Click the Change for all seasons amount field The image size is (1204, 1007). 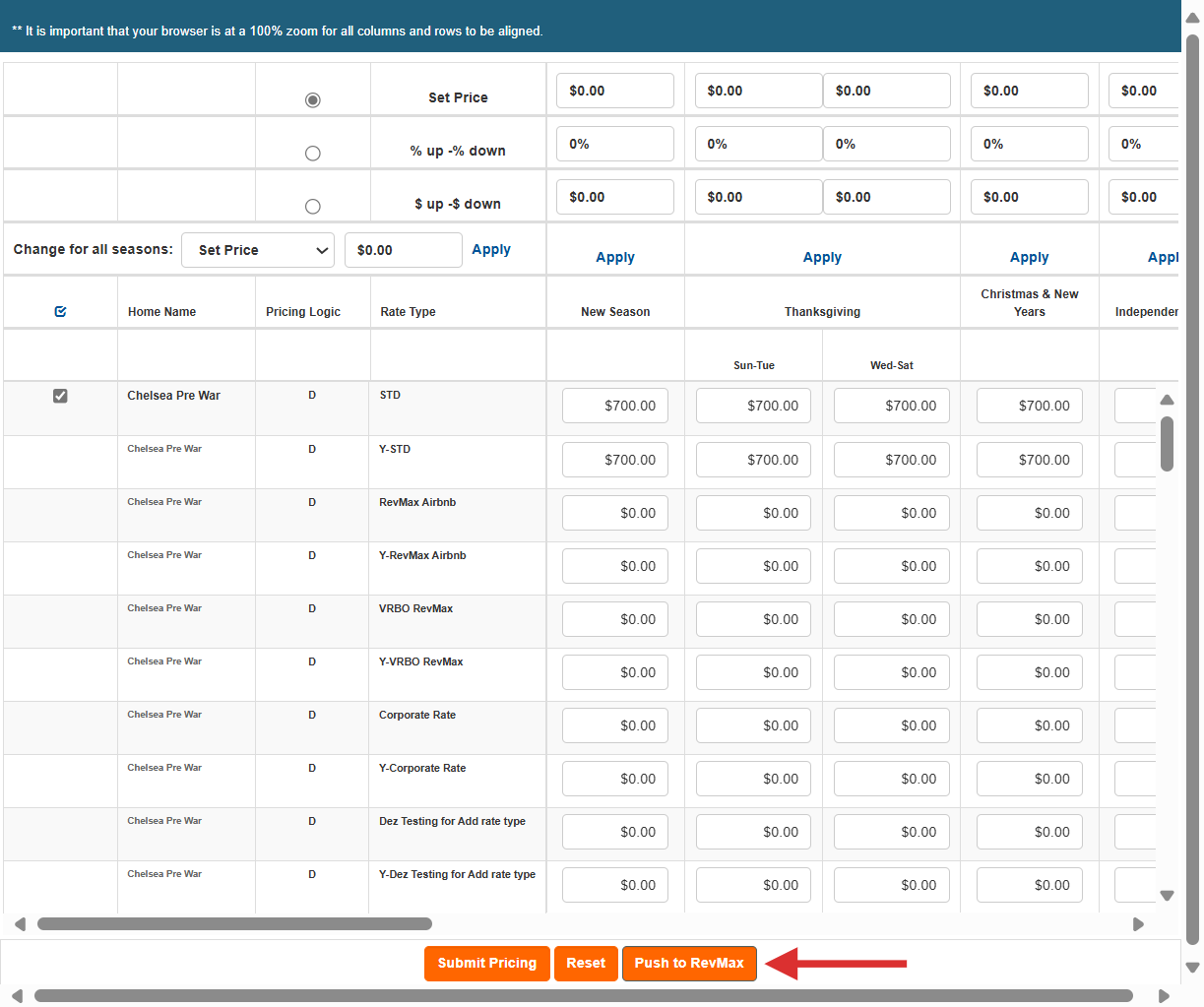click(404, 250)
